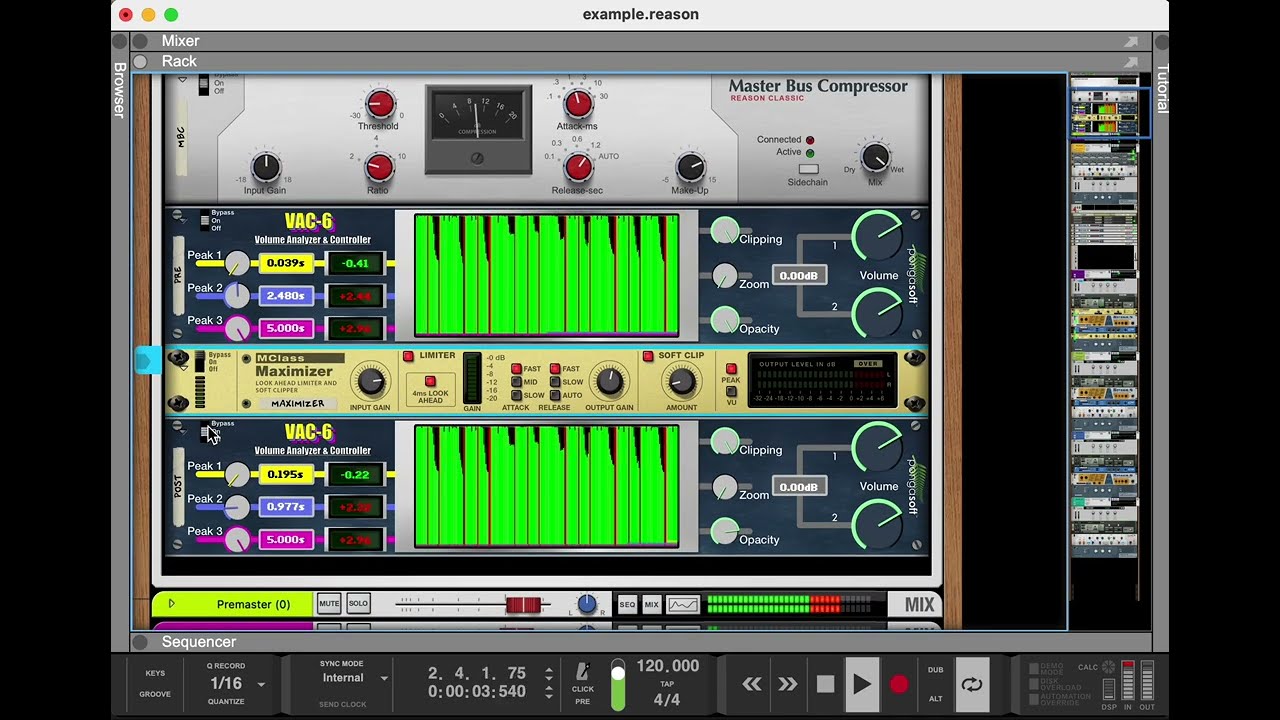Click the SEQ button on Premaster channel
The width and height of the screenshot is (1280, 720).
(627, 604)
